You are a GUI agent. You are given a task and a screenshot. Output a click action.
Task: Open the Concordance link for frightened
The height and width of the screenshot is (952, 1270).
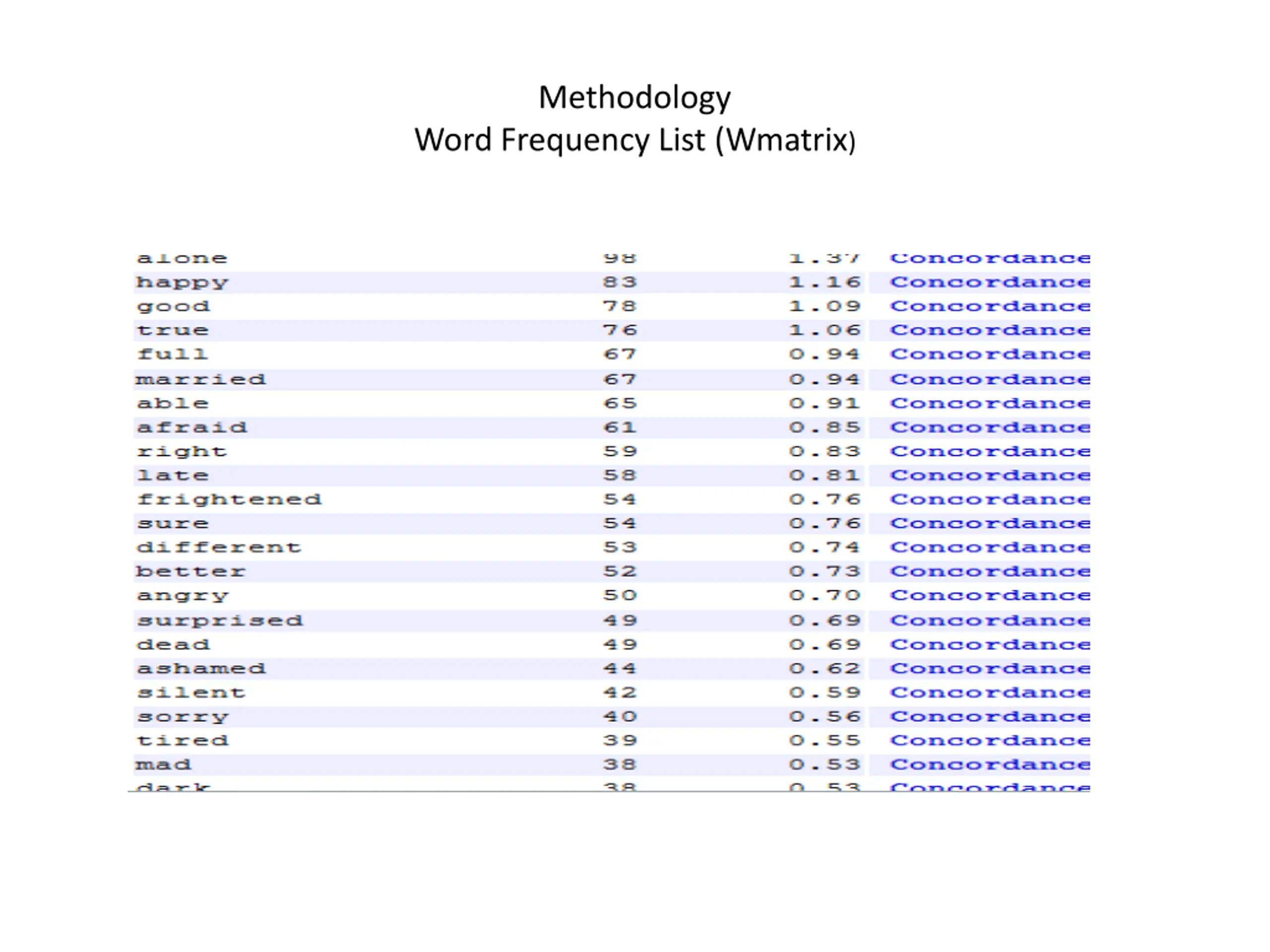(x=990, y=500)
